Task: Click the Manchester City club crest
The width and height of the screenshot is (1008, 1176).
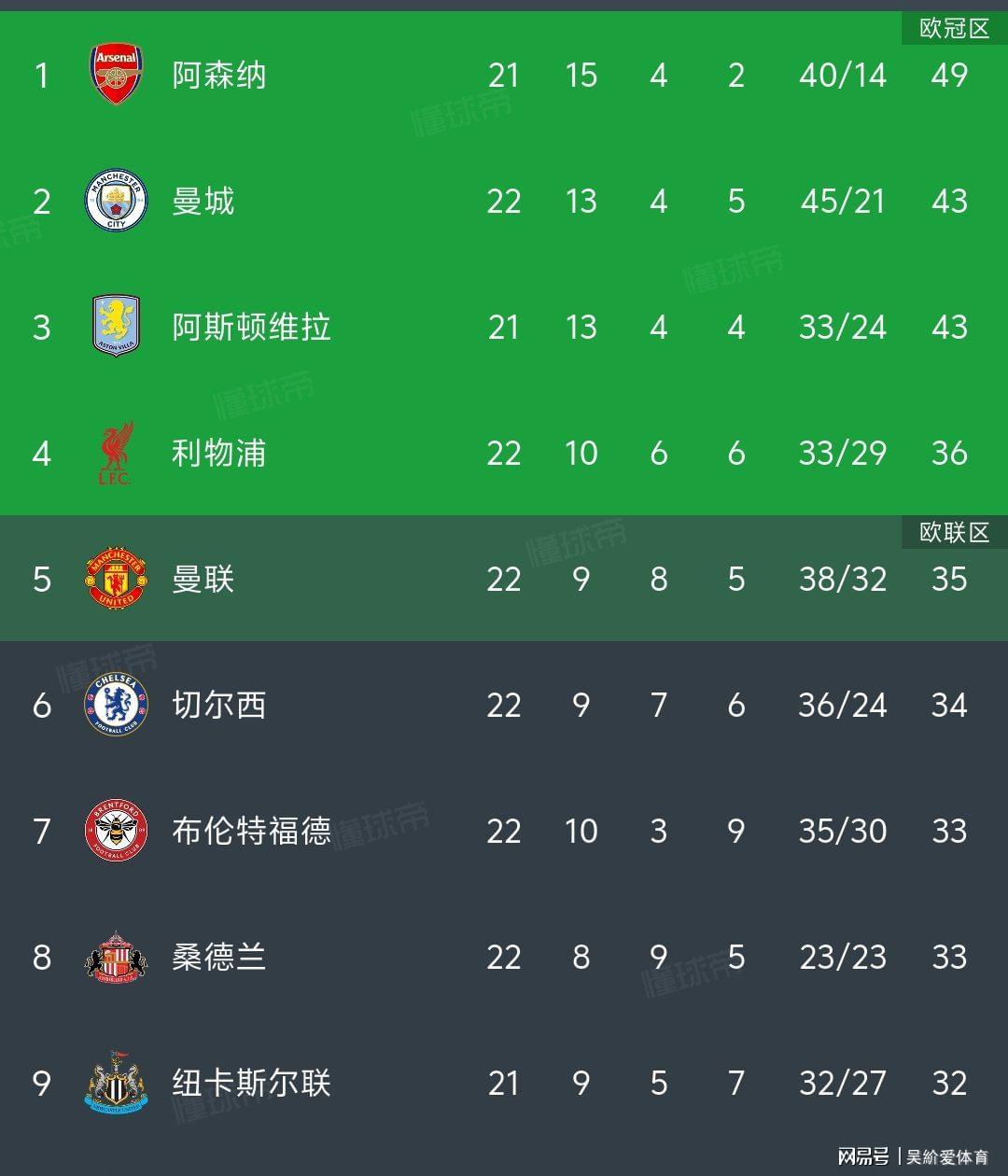Action: click(117, 201)
